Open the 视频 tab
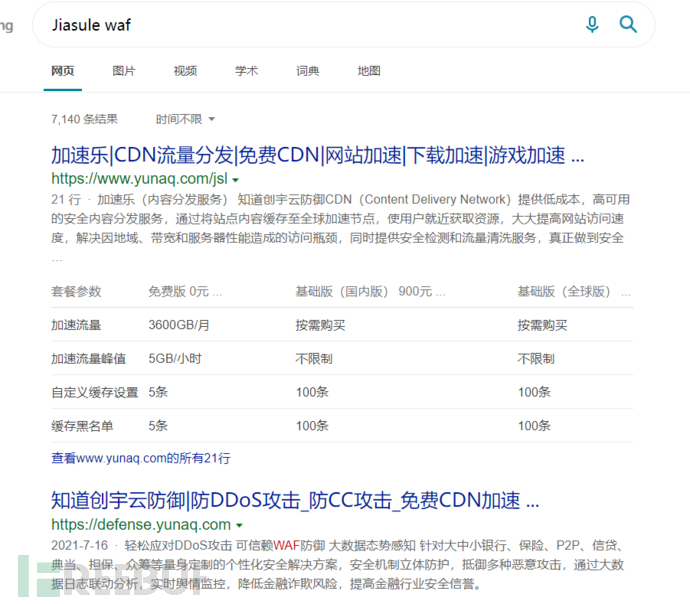This screenshot has height=604, width=690. (x=185, y=71)
